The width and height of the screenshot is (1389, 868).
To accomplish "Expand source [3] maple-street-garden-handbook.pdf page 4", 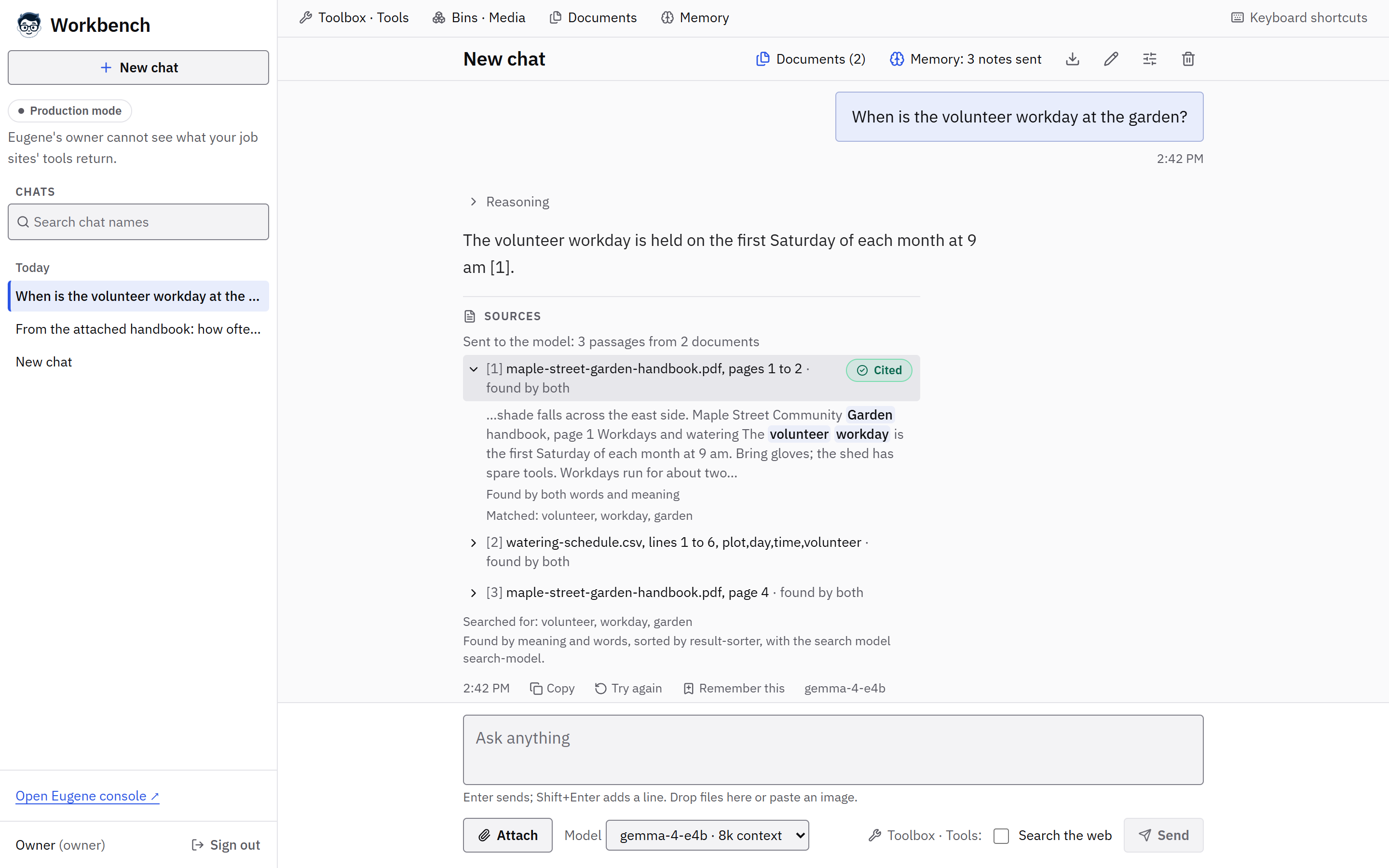I will click(691, 593).
